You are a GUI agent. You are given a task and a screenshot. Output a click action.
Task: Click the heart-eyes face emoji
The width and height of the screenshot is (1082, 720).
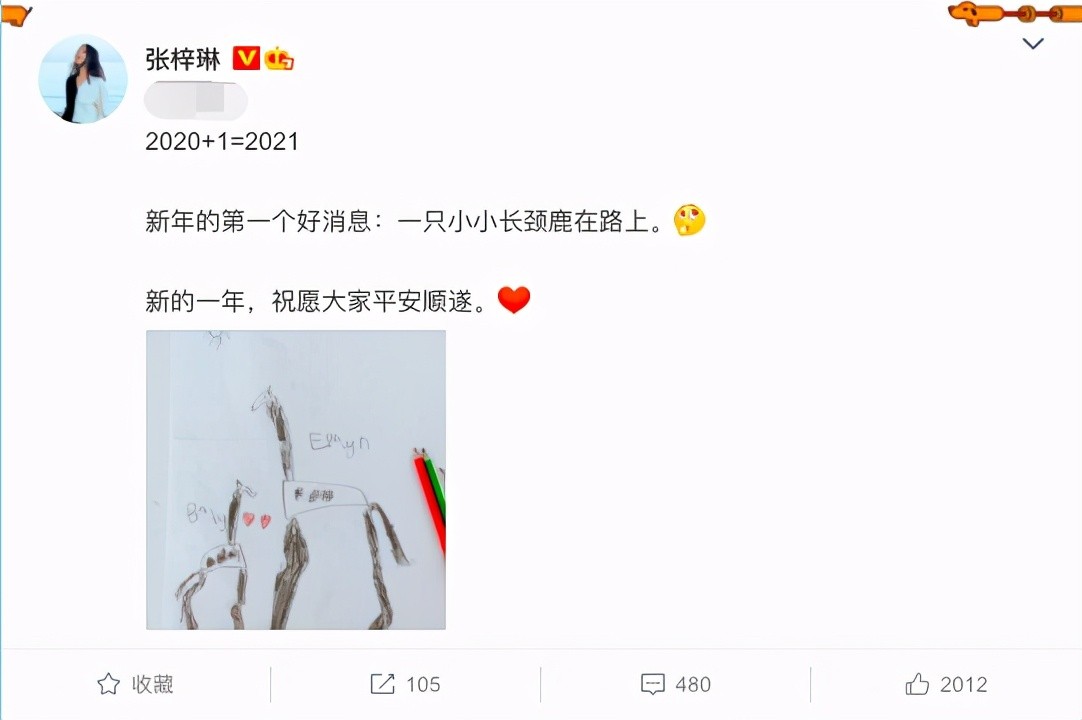[x=689, y=220]
